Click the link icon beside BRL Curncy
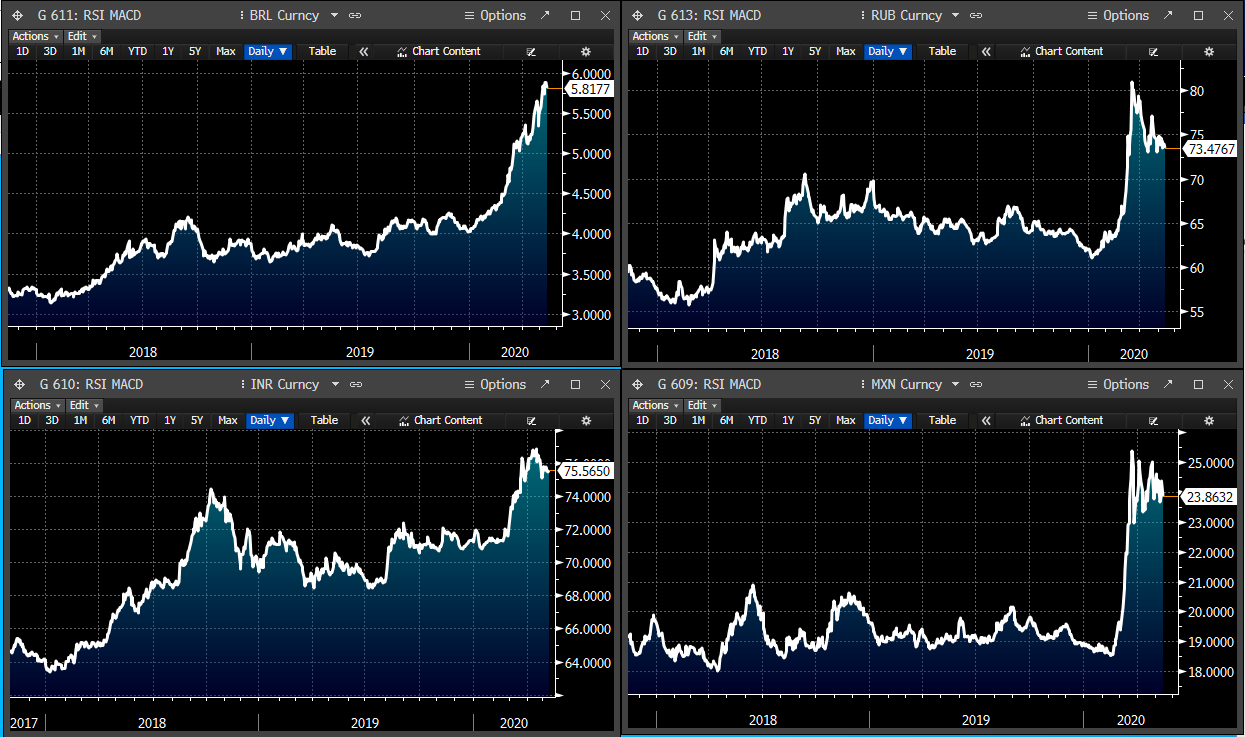The height and width of the screenshot is (737, 1245). pos(356,15)
